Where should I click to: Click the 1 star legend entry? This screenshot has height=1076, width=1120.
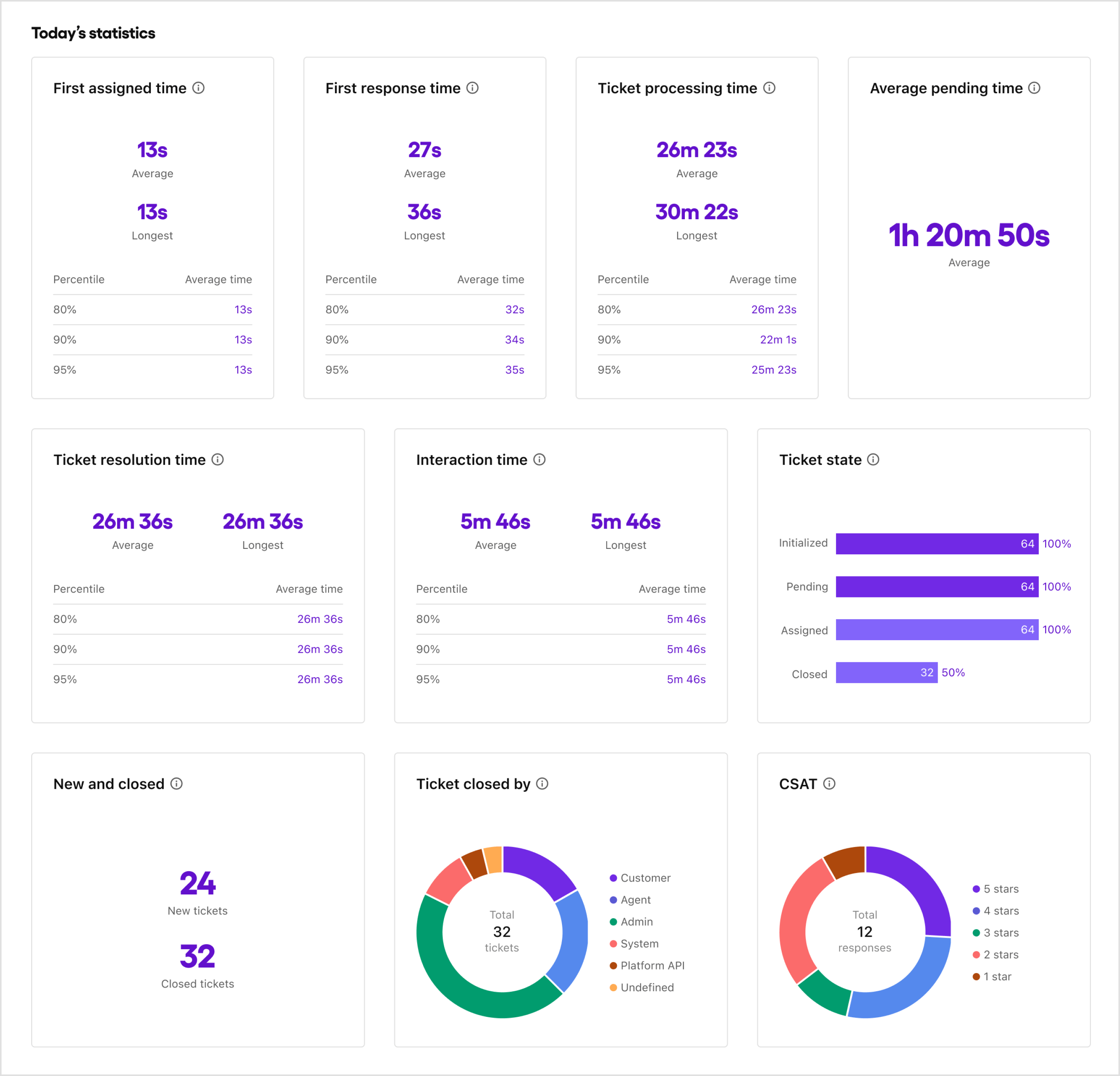[x=992, y=976]
